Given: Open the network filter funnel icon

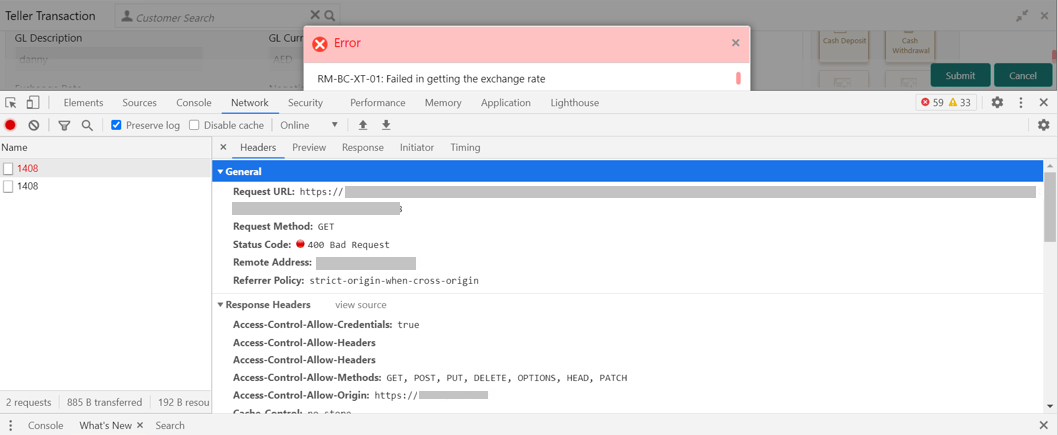Looking at the screenshot, I should 64,125.
